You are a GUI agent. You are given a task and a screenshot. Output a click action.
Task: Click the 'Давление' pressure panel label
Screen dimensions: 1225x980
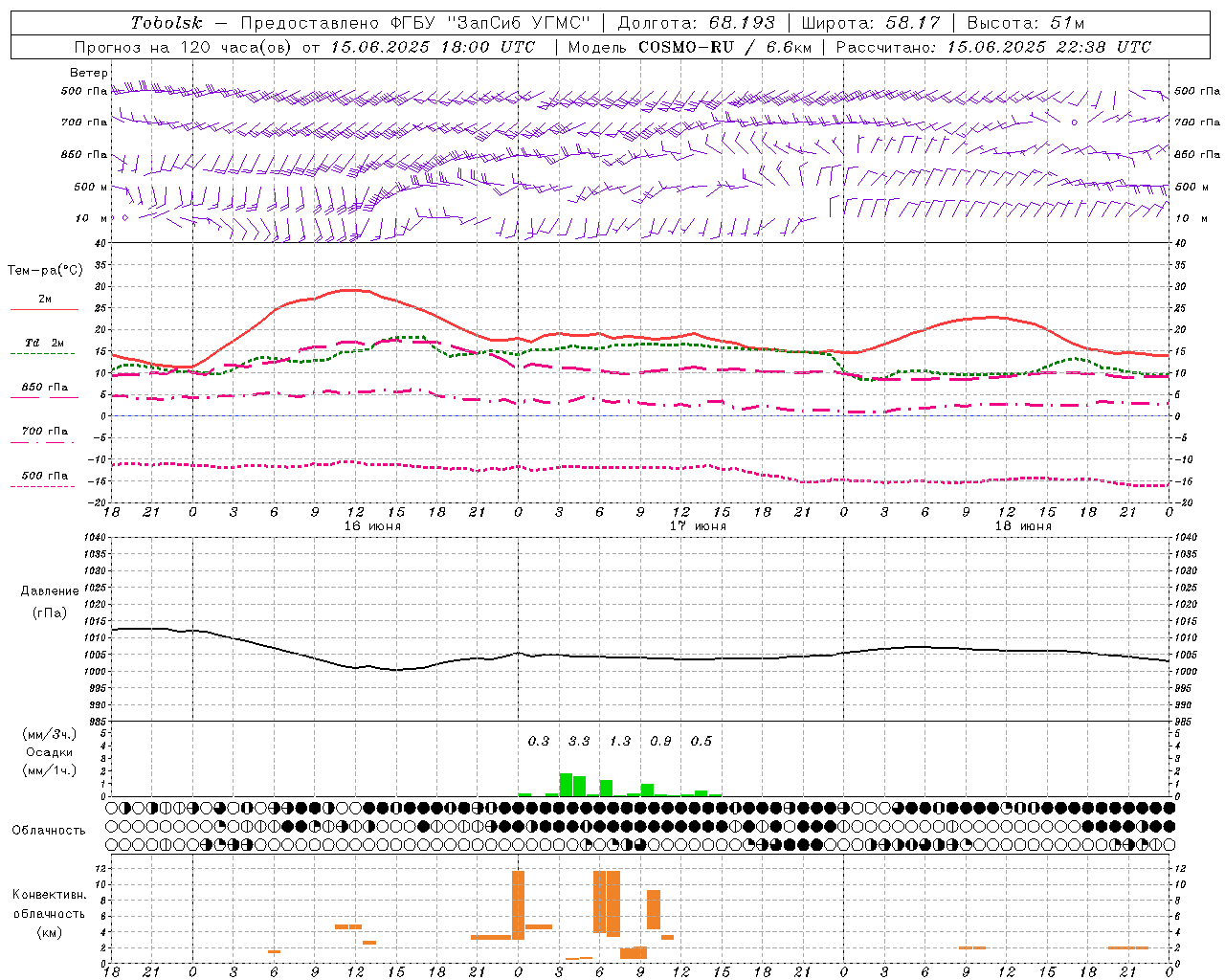coord(50,591)
